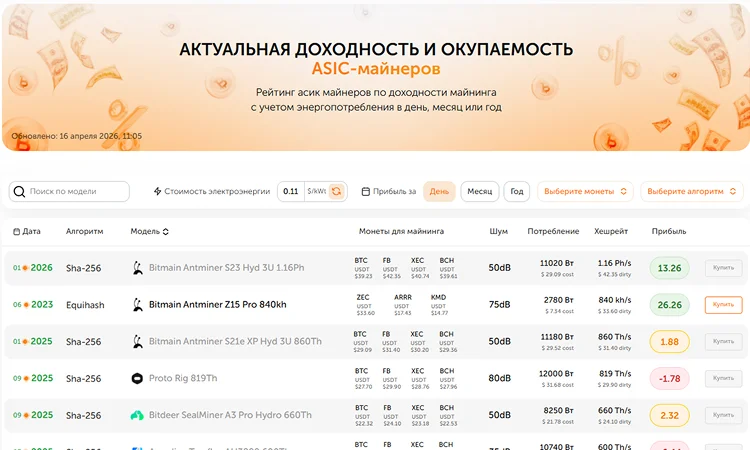Click the Стоимость электроэнергии label
The height and width of the screenshot is (450, 750).
point(217,191)
